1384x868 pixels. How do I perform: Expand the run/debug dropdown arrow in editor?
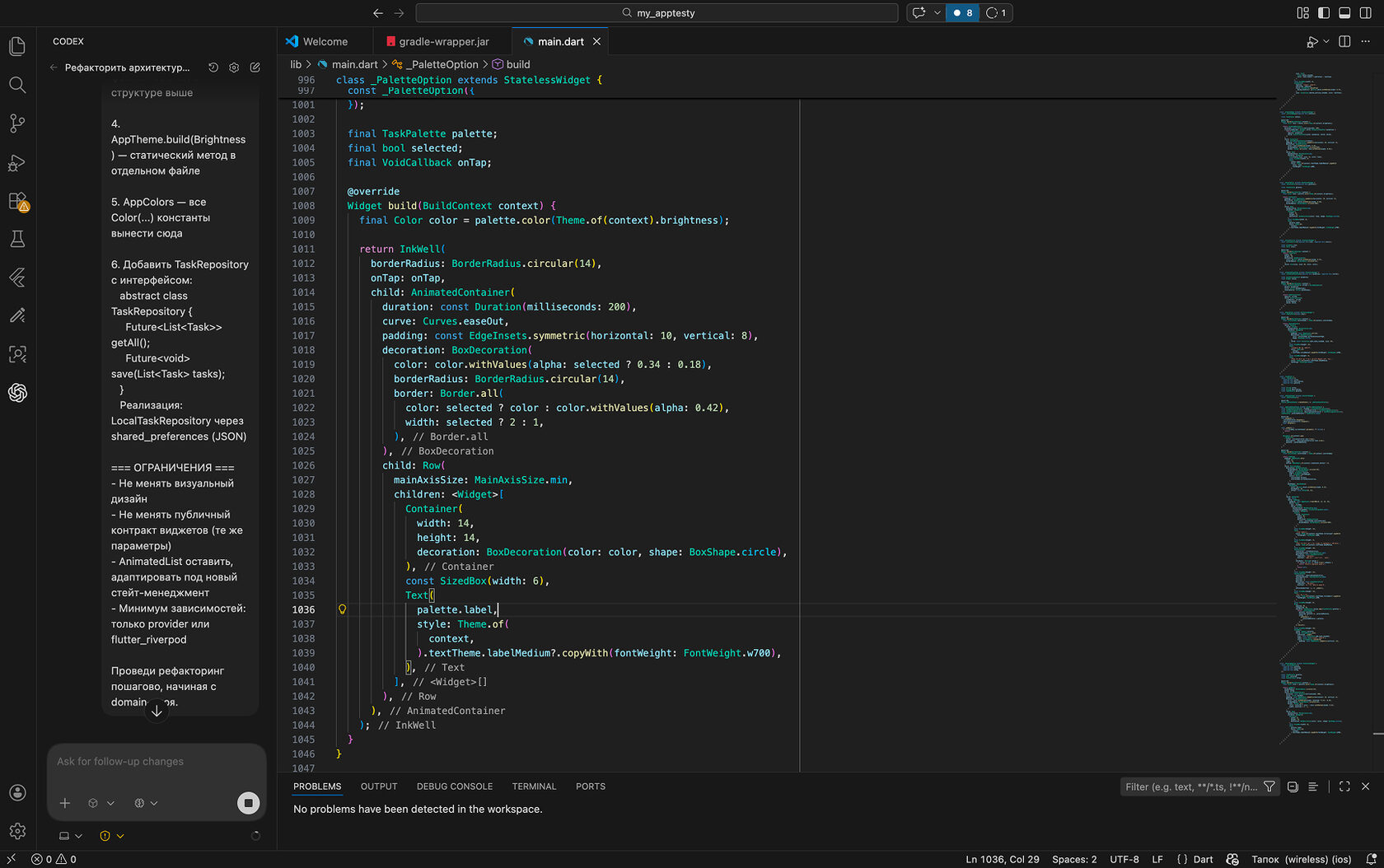click(x=1326, y=41)
